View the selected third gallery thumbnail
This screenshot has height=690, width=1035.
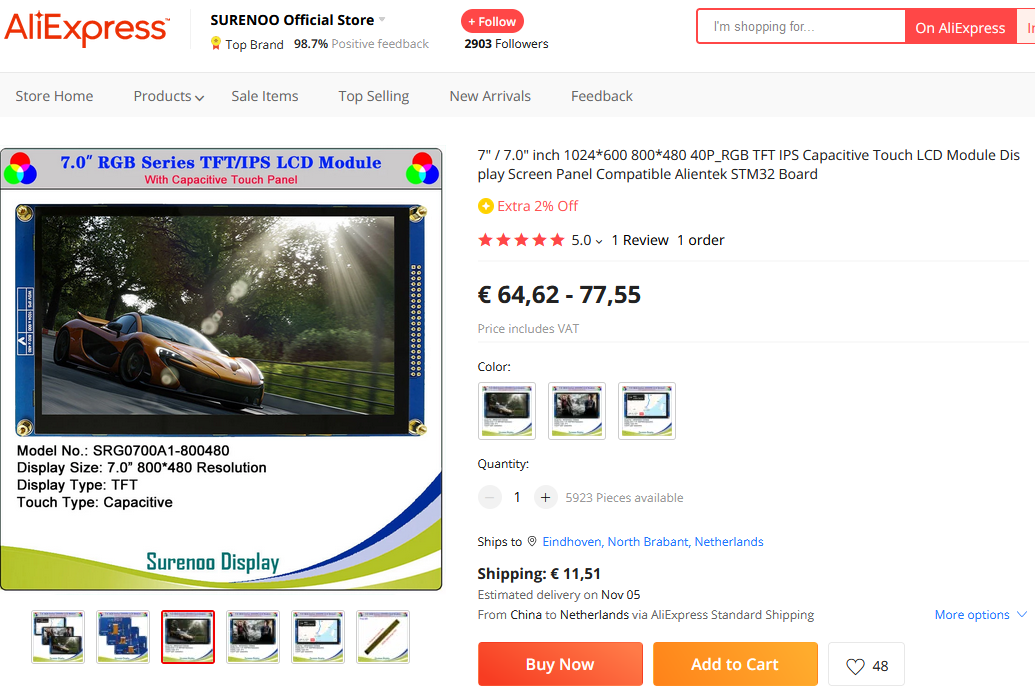[x=188, y=637]
